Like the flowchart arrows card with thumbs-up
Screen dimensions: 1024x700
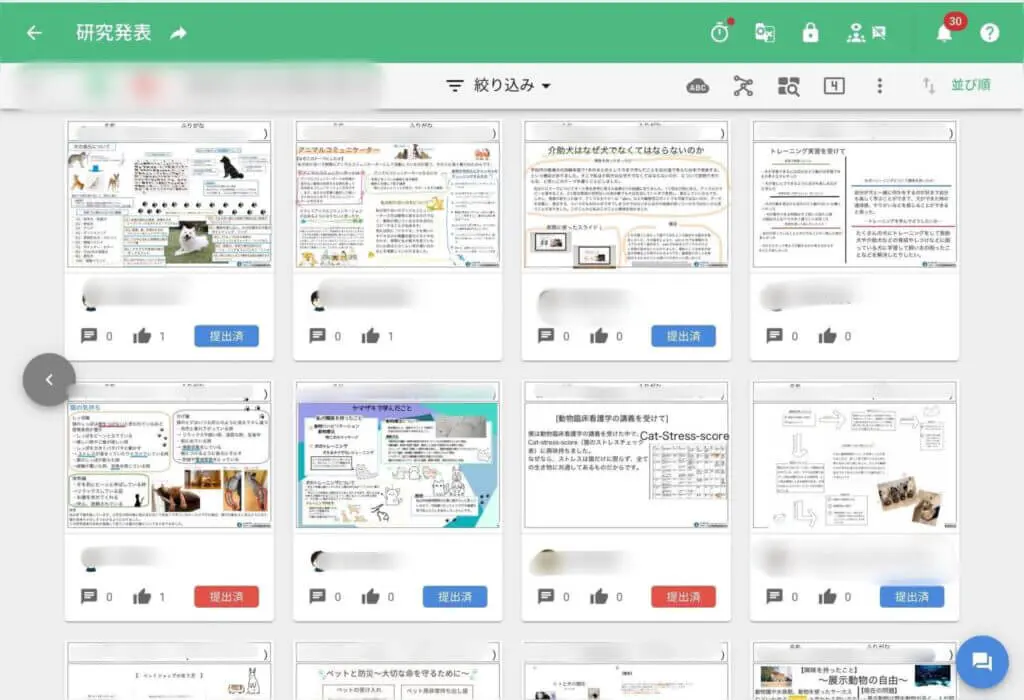coord(827,596)
